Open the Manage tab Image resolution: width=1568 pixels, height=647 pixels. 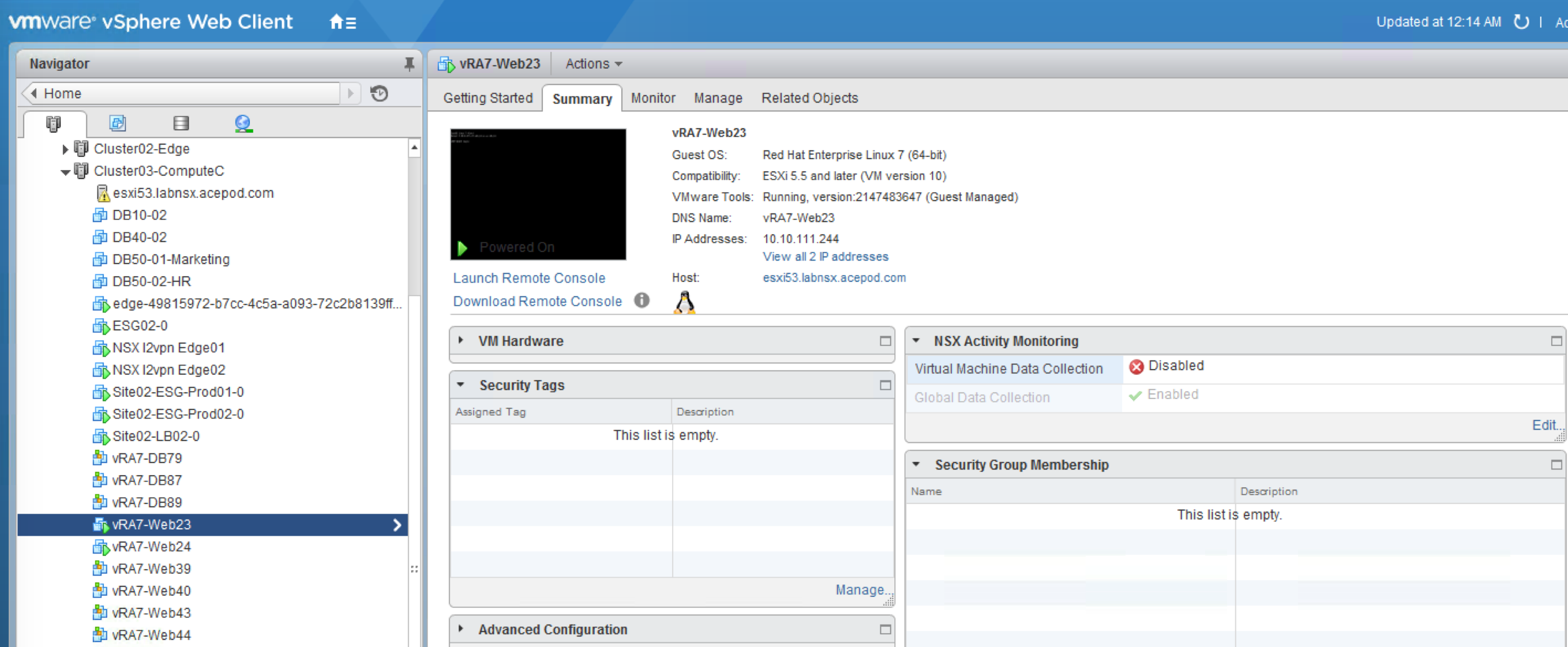[718, 98]
